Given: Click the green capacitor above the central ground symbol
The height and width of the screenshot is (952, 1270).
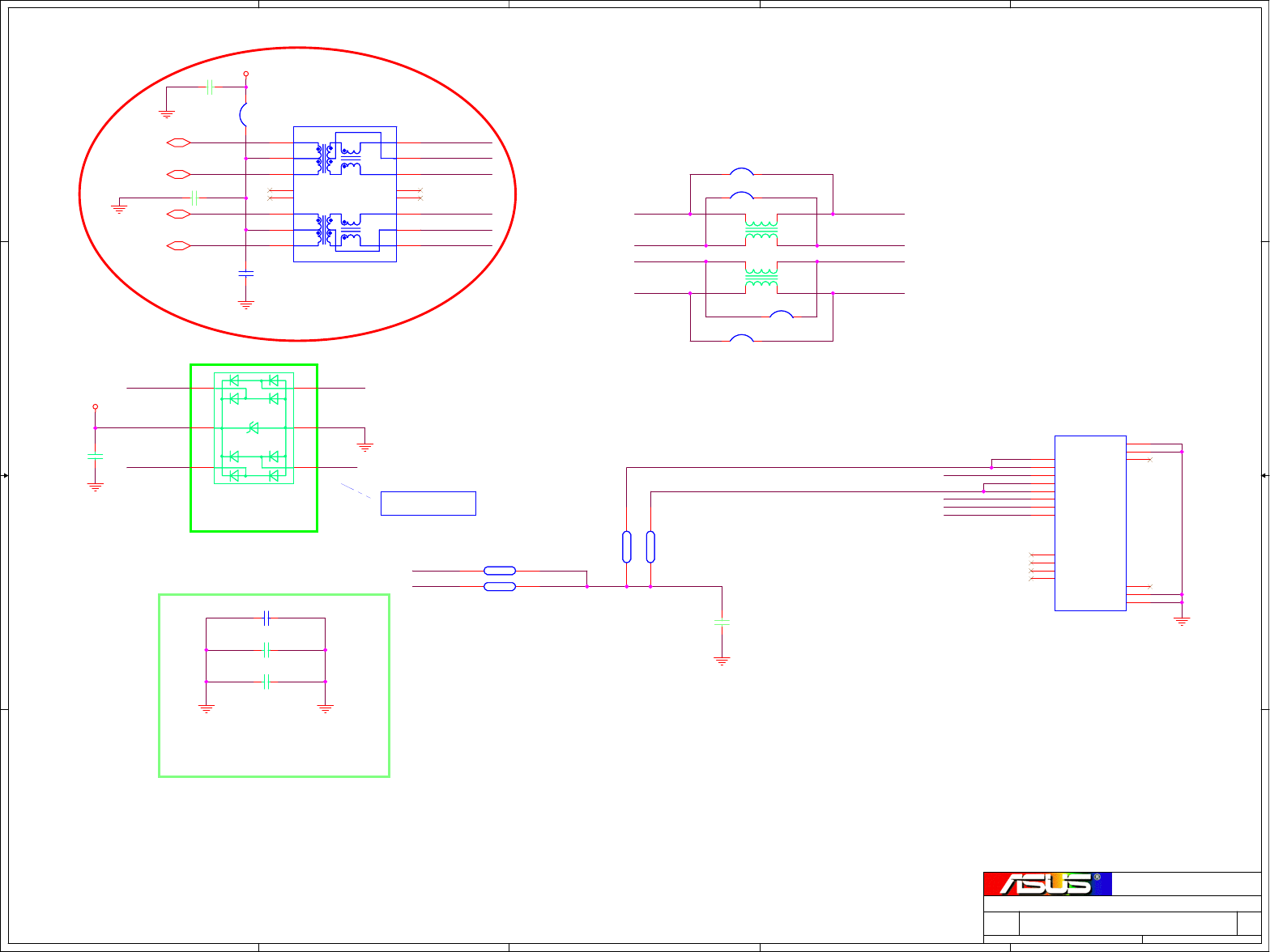Looking at the screenshot, I should (x=722, y=622).
